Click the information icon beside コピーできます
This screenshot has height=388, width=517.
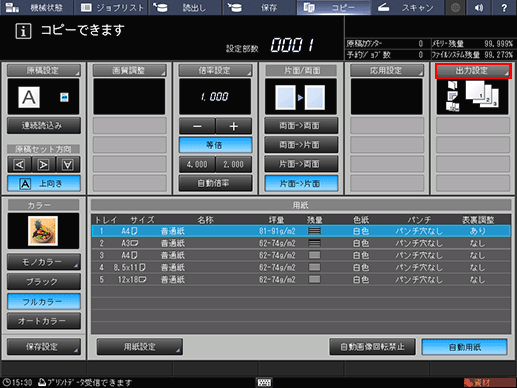coord(23,31)
